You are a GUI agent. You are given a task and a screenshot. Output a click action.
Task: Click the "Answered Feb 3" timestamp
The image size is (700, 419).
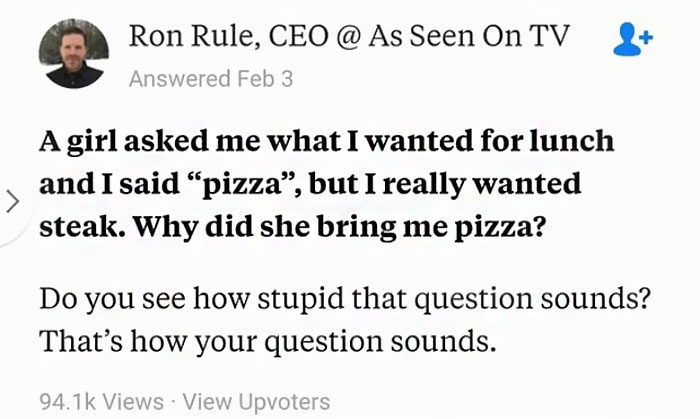click(x=211, y=79)
